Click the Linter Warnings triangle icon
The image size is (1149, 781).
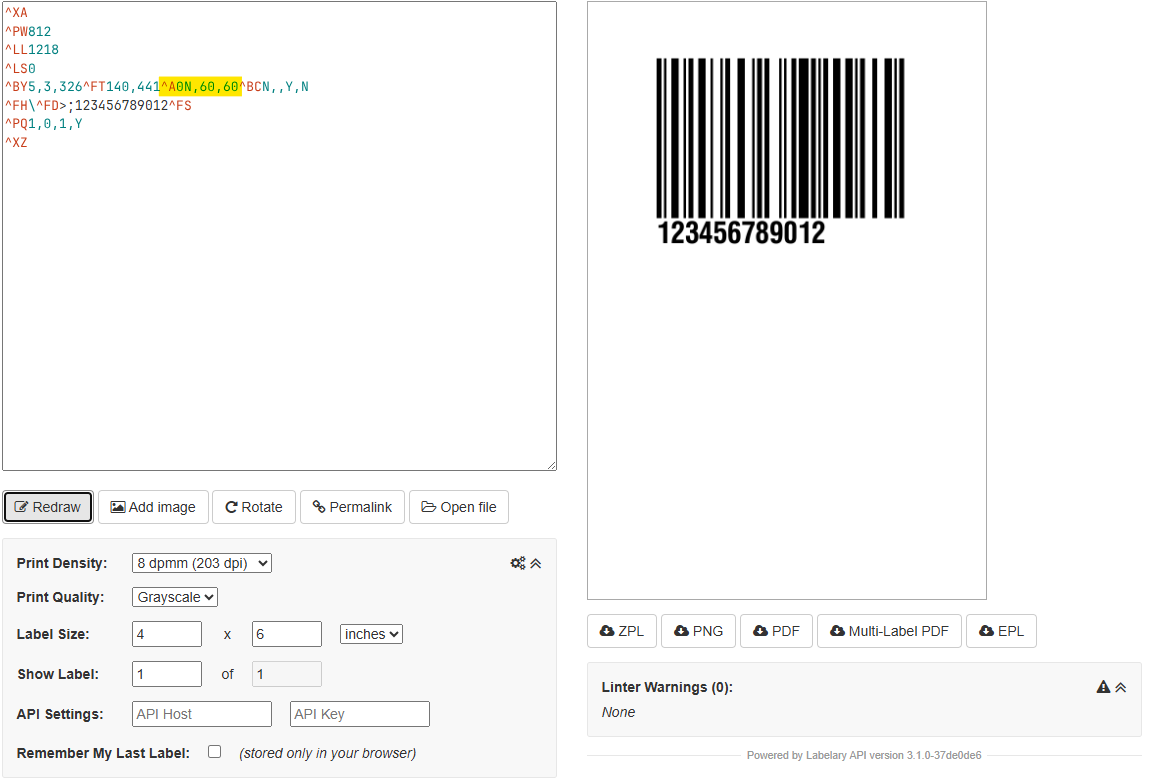click(1102, 687)
